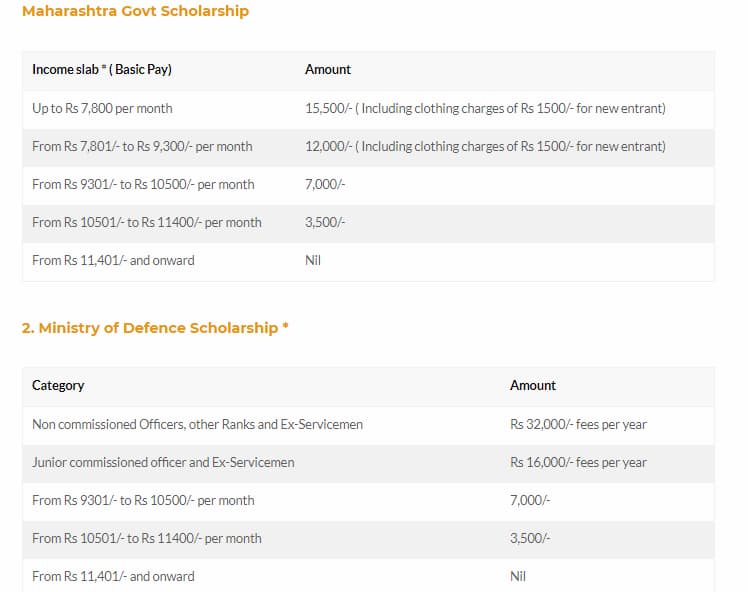Click Rs 10501/- to Rs 11400/- in Maharashtra table
The width and height of the screenshot is (748, 592).
147,222
